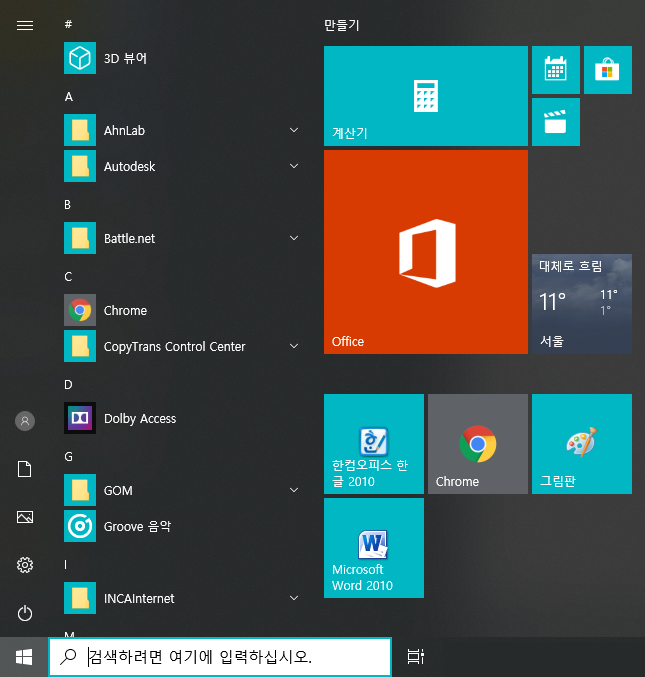Open the Calendar tile
The width and height of the screenshot is (645, 677).
coord(556,70)
